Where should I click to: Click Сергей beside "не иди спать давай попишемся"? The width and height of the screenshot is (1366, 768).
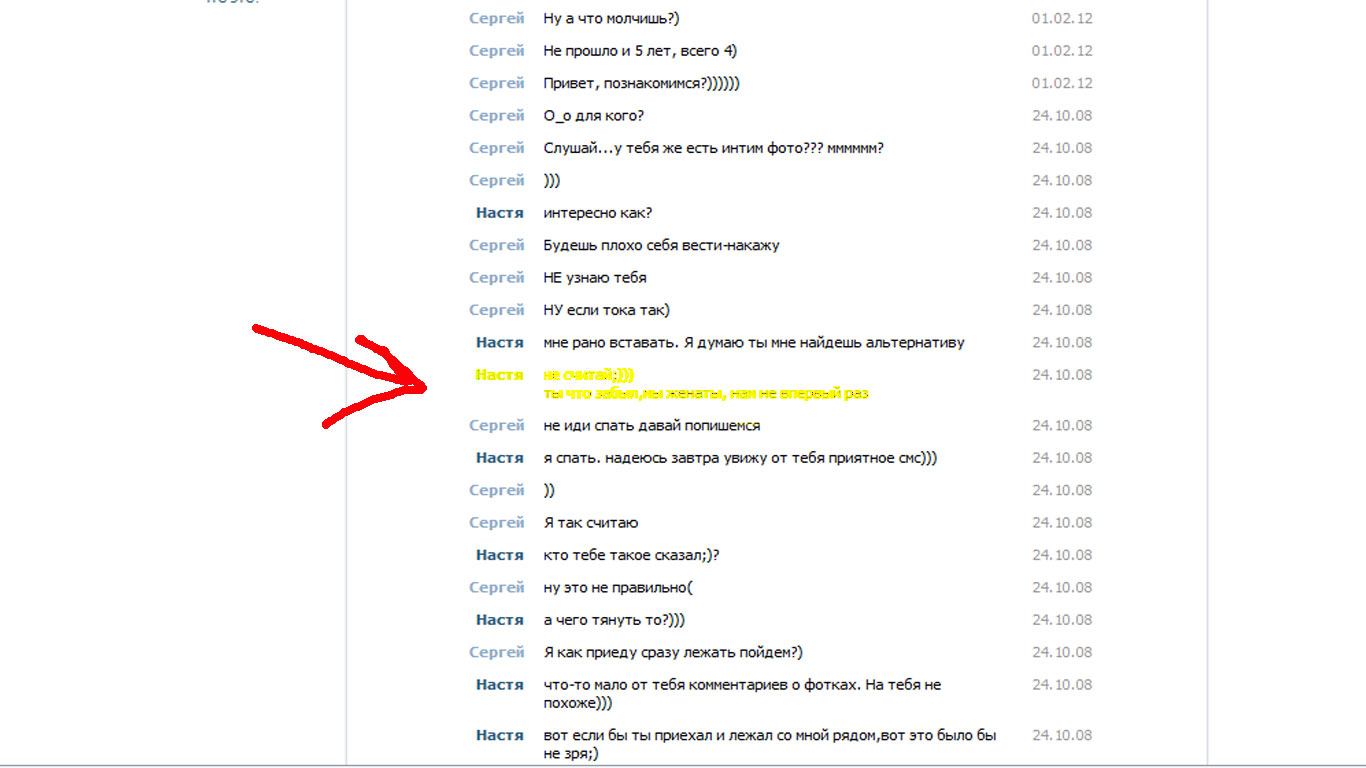(x=497, y=426)
